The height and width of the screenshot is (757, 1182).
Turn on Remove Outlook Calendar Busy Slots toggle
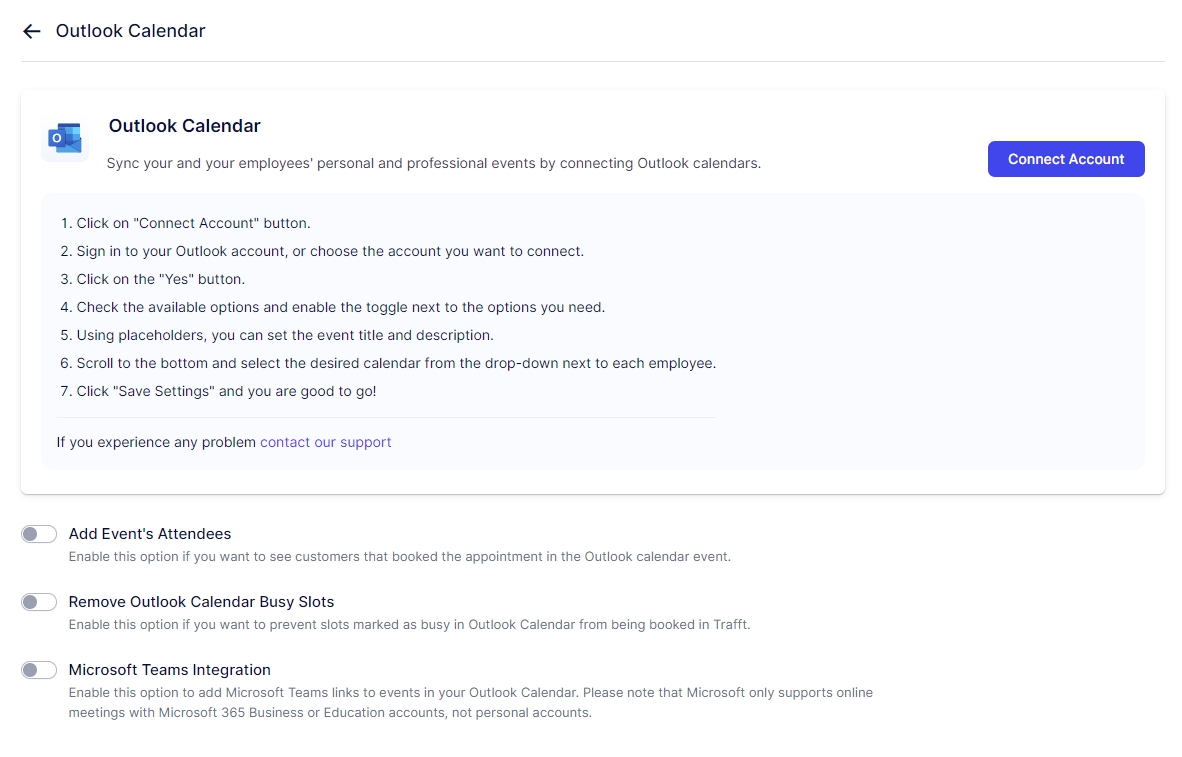pyautogui.click(x=39, y=602)
